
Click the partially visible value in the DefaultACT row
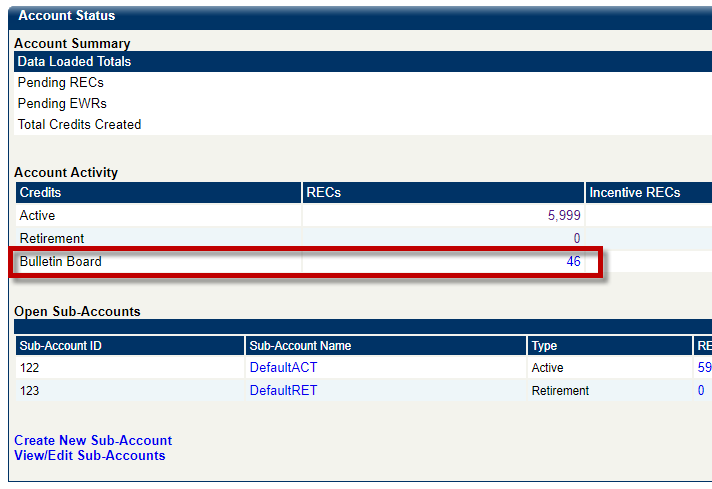click(704, 368)
